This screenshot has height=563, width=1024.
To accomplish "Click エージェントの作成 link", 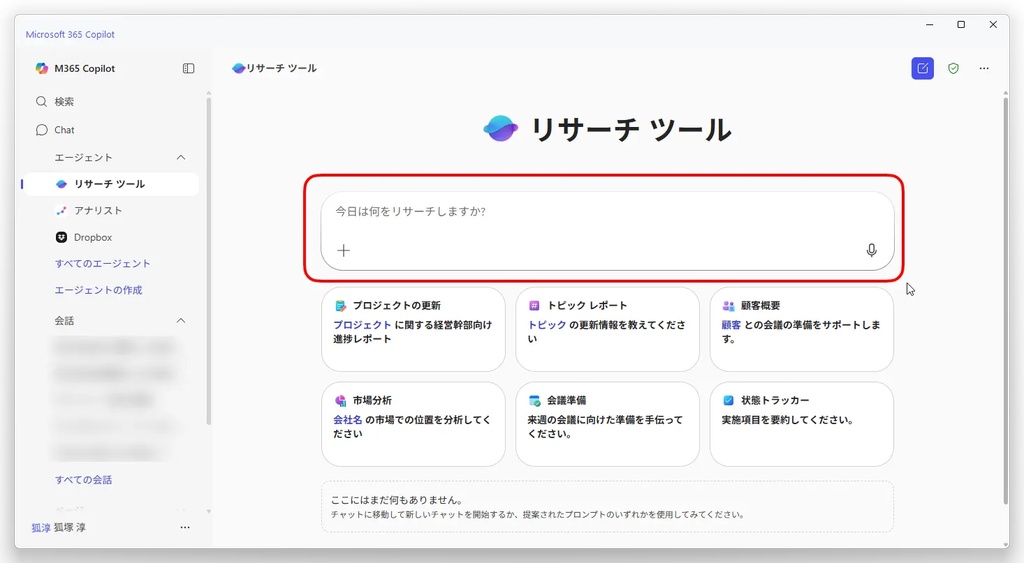I will point(99,290).
